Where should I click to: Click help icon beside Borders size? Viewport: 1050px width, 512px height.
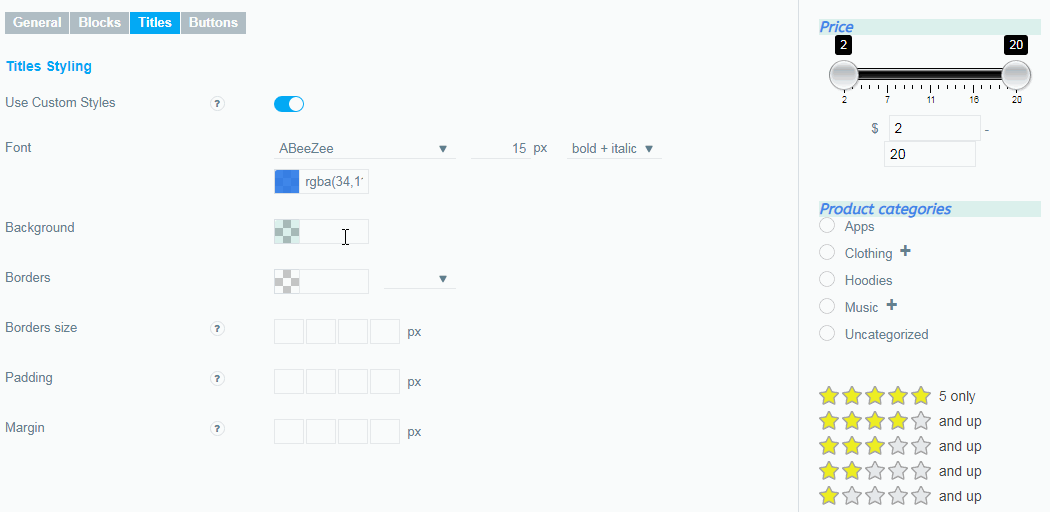click(217, 329)
